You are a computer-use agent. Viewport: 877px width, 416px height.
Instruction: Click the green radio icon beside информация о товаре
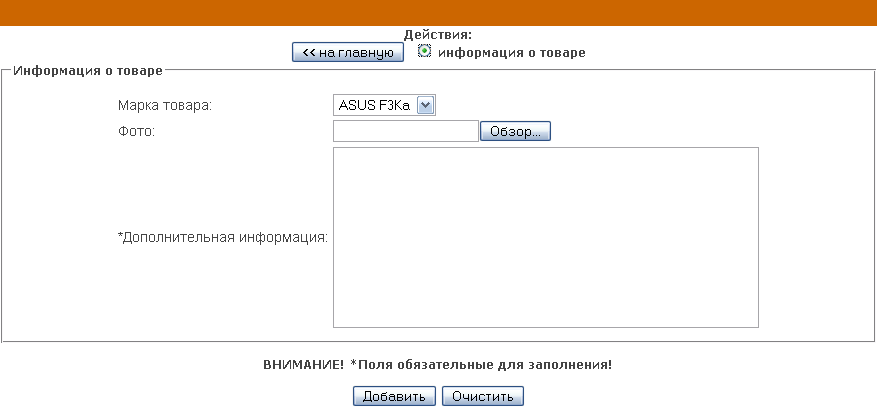(424, 52)
